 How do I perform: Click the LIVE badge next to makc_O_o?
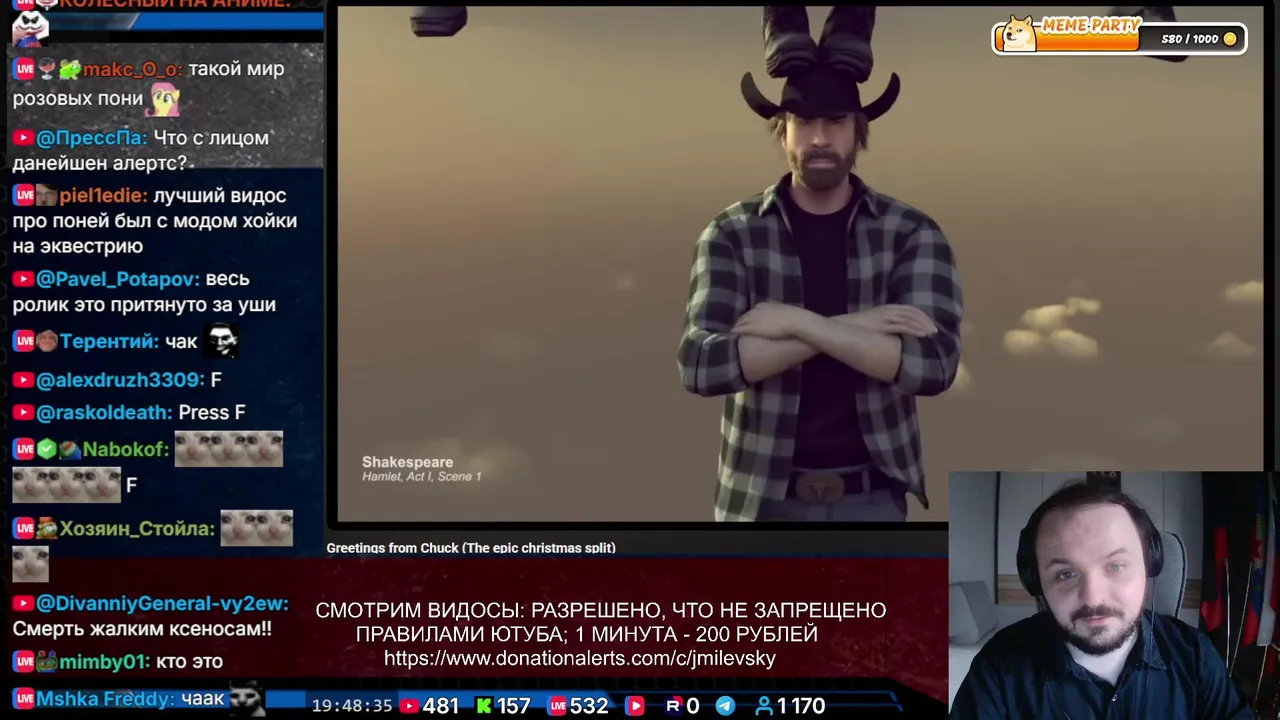[24, 69]
